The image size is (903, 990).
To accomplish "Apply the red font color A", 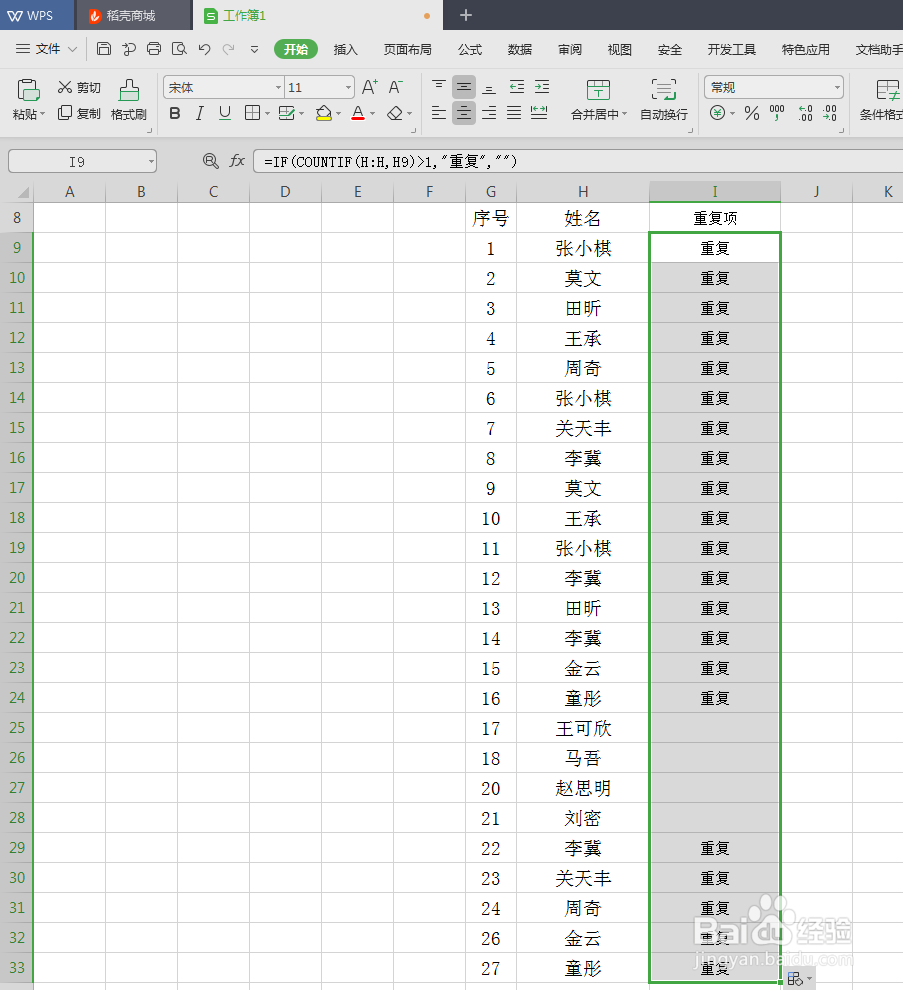I will [358, 114].
